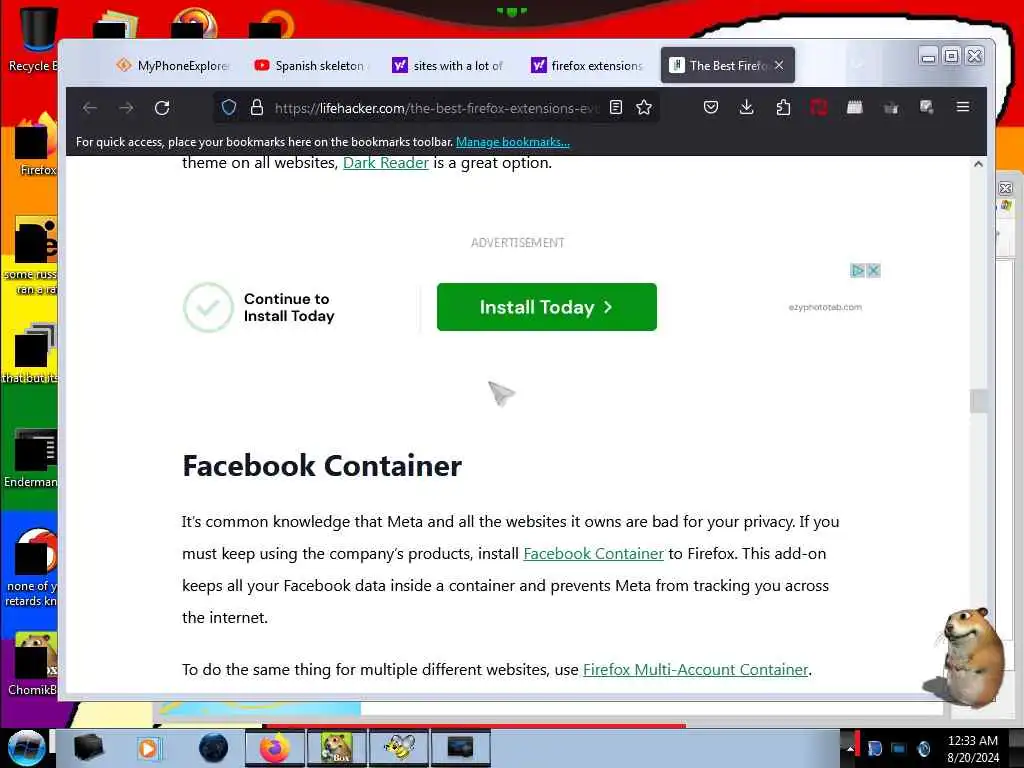Bookmark this page with the star
The width and height of the screenshot is (1024, 768).
pyautogui.click(x=644, y=107)
